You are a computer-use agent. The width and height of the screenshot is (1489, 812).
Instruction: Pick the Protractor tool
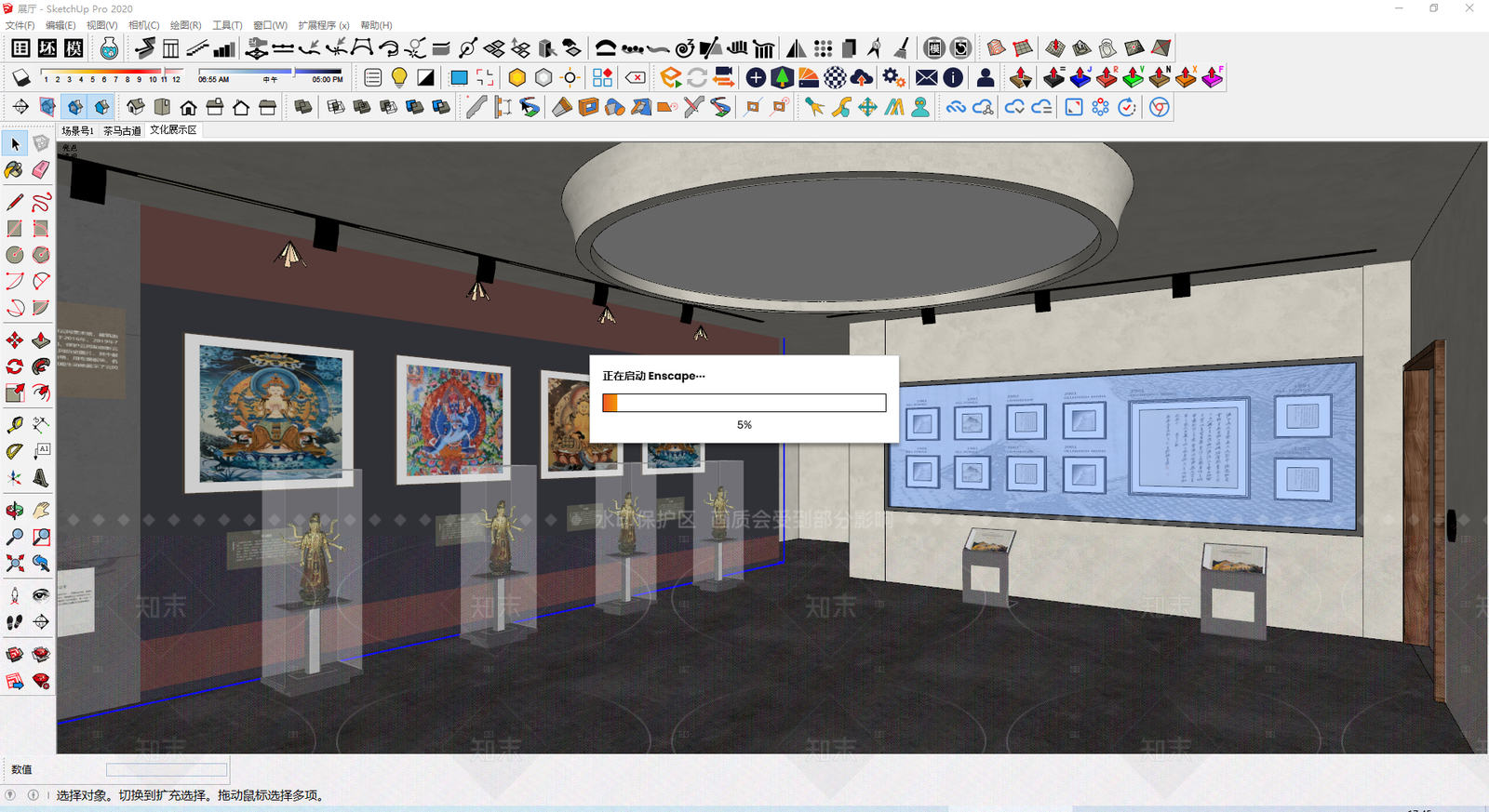coord(15,451)
